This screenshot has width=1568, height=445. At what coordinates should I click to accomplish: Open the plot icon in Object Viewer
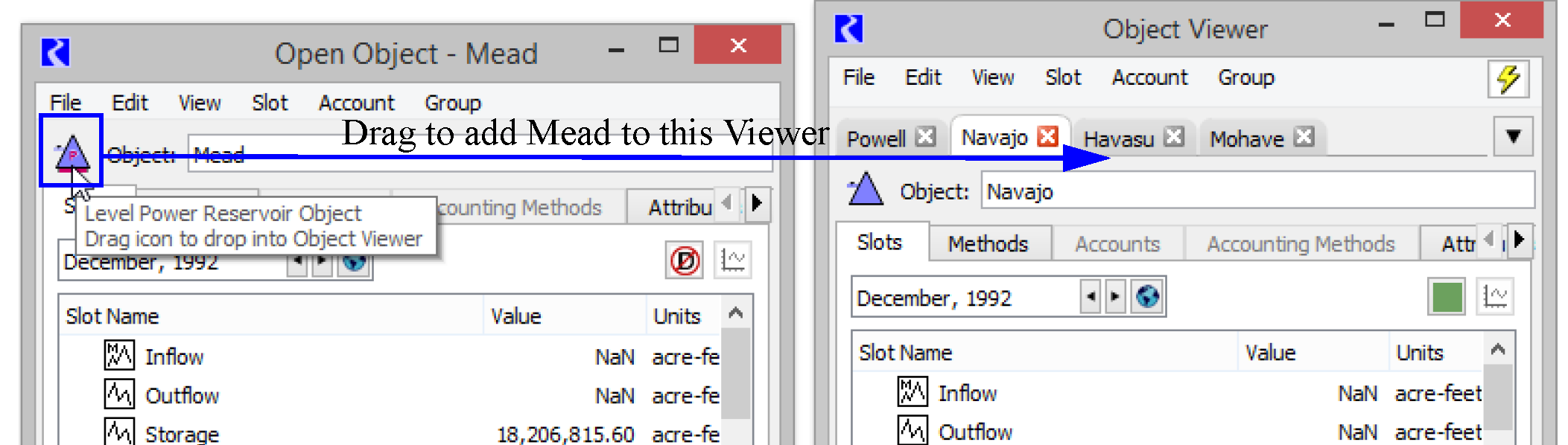[1494, 297]
